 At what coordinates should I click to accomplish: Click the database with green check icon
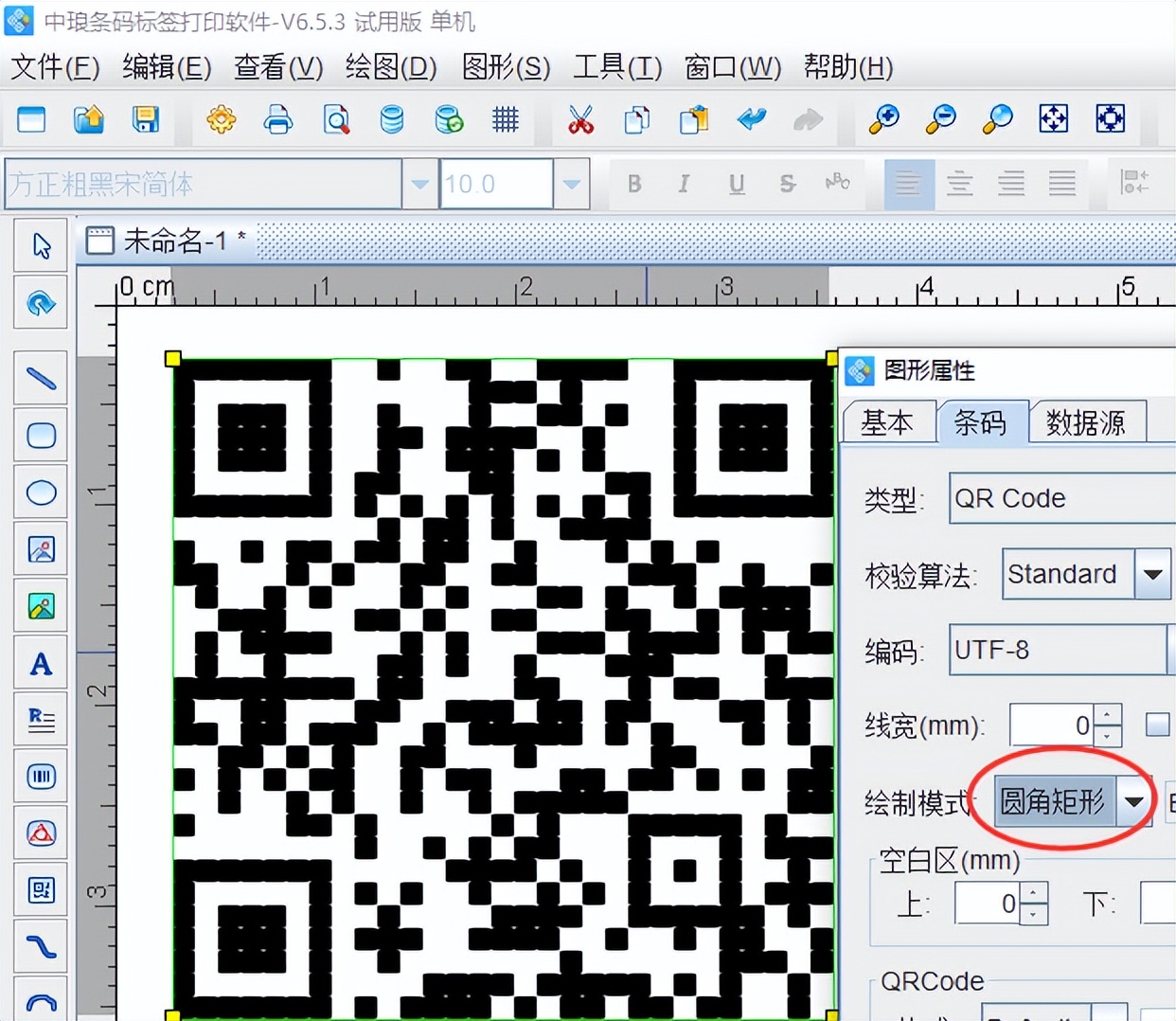point(449,119)
